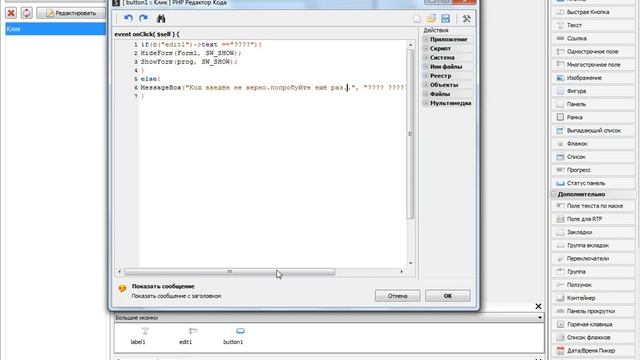Select Изображение component
Image resolution: width=640 pixels, height=360 pixels.
click(593, 78)
